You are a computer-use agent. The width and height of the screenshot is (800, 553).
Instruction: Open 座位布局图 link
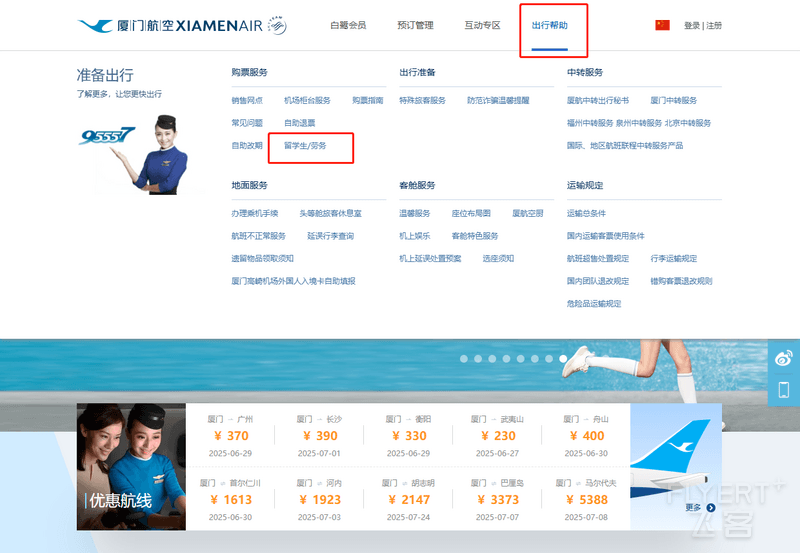[x=471, y=213]
